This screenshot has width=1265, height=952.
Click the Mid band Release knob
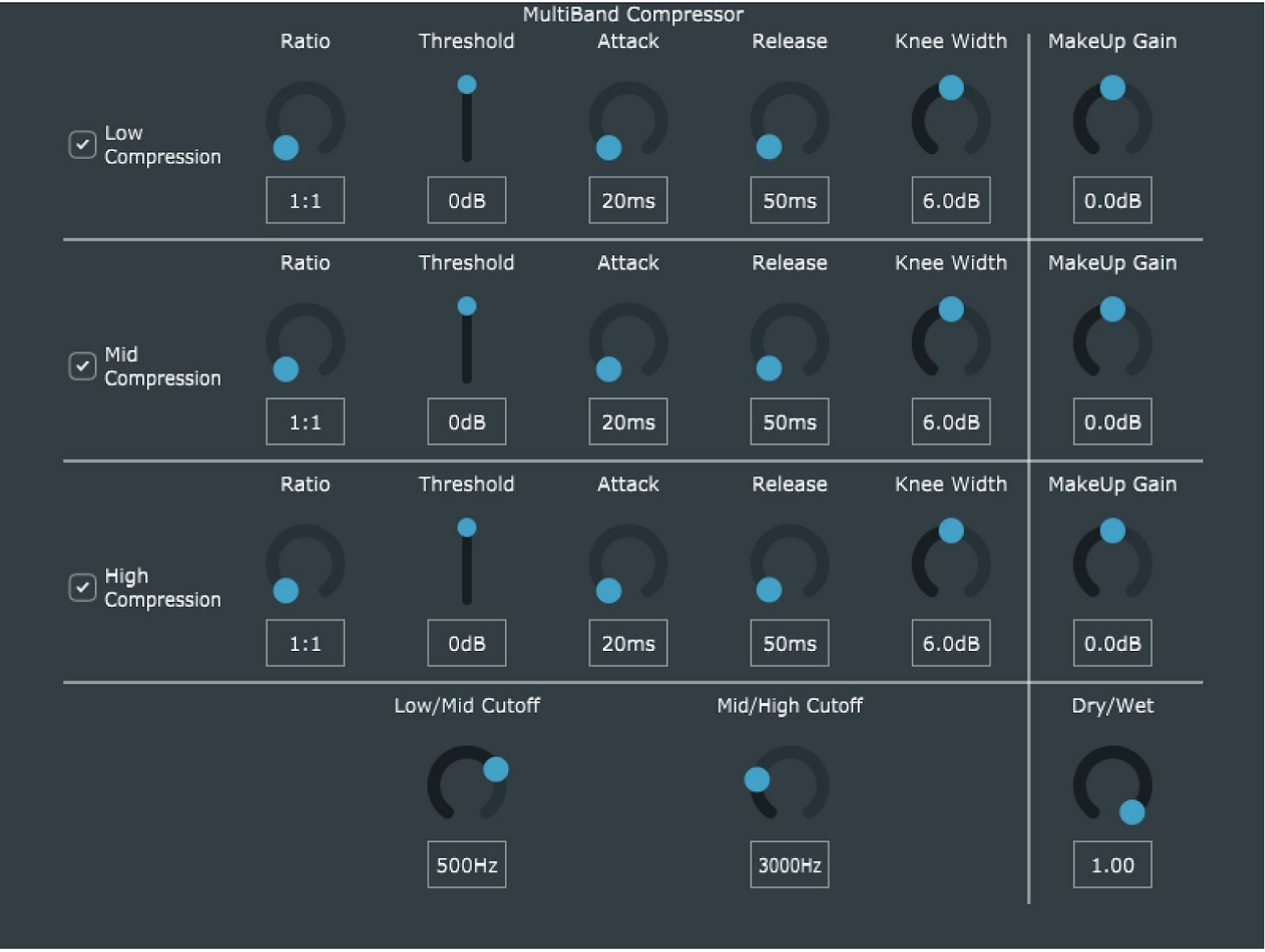[x=789, y=342]
